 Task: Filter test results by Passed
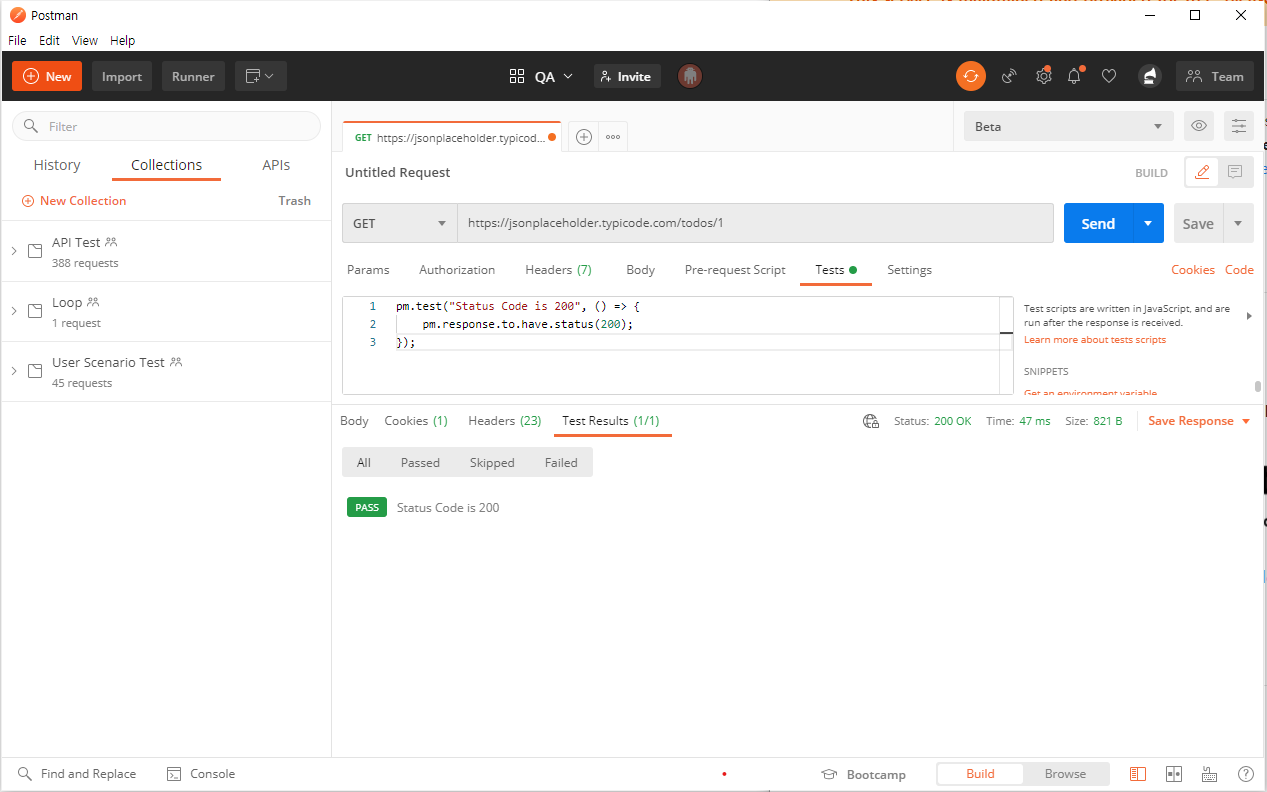[420, 462]
